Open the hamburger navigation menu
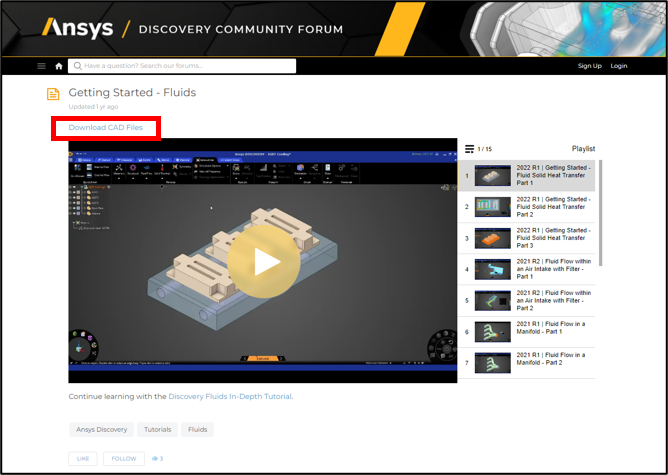 pyautogui.click(x=41, y=66)
